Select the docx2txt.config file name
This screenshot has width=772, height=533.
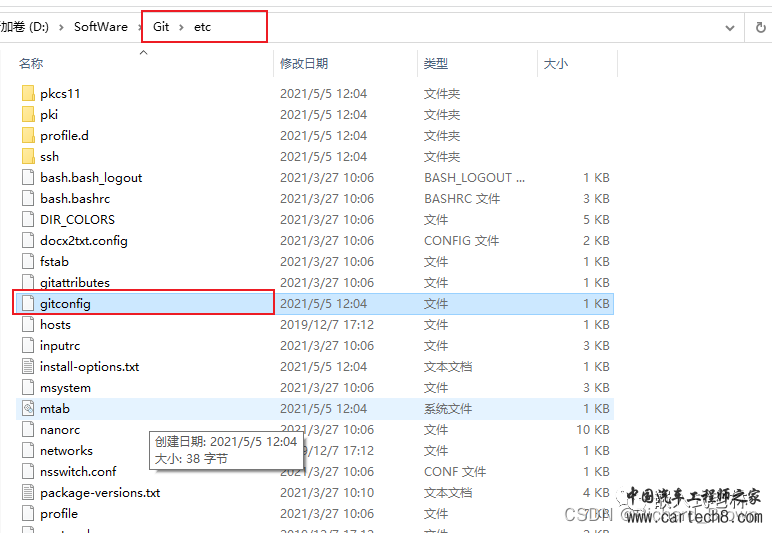click(x=84, y=241)
